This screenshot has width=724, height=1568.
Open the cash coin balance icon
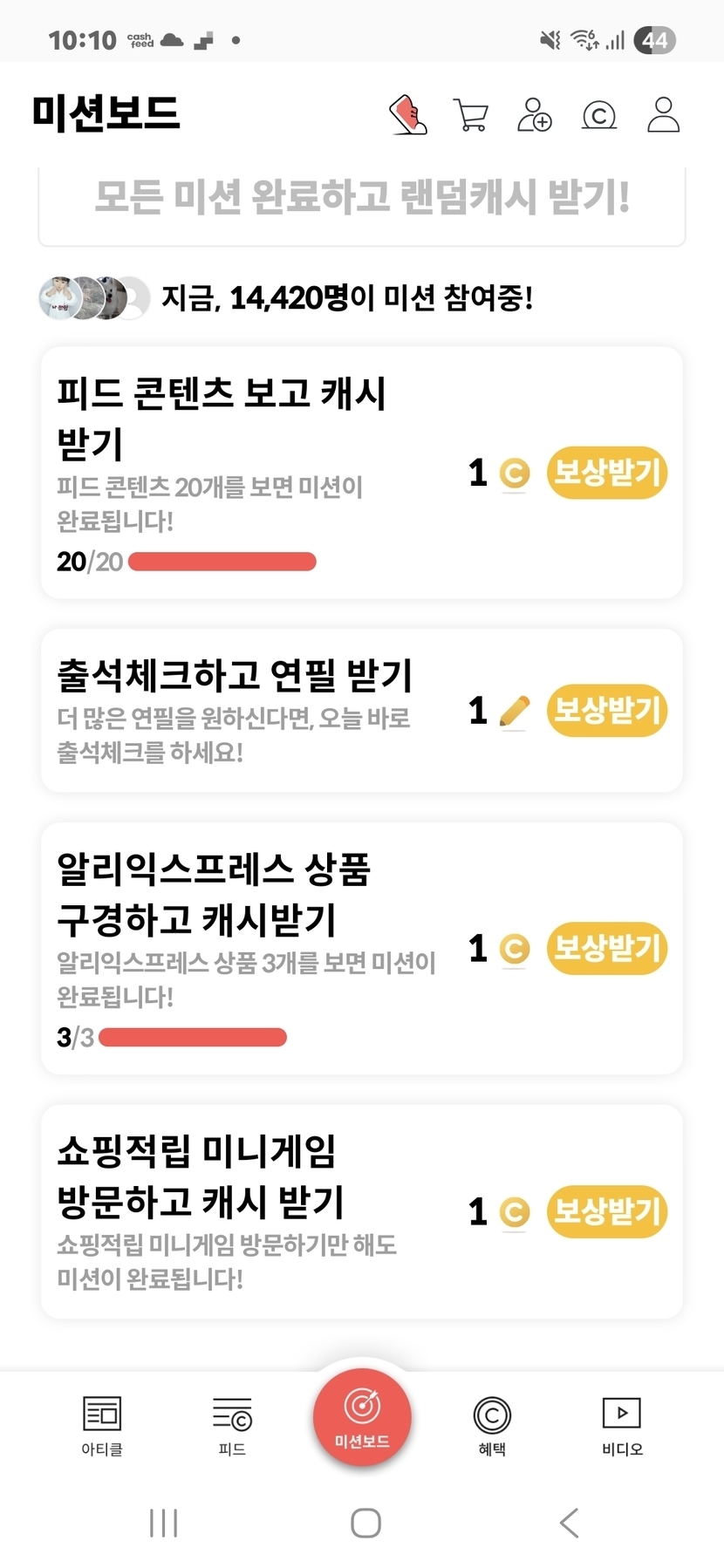pos(599,115)
